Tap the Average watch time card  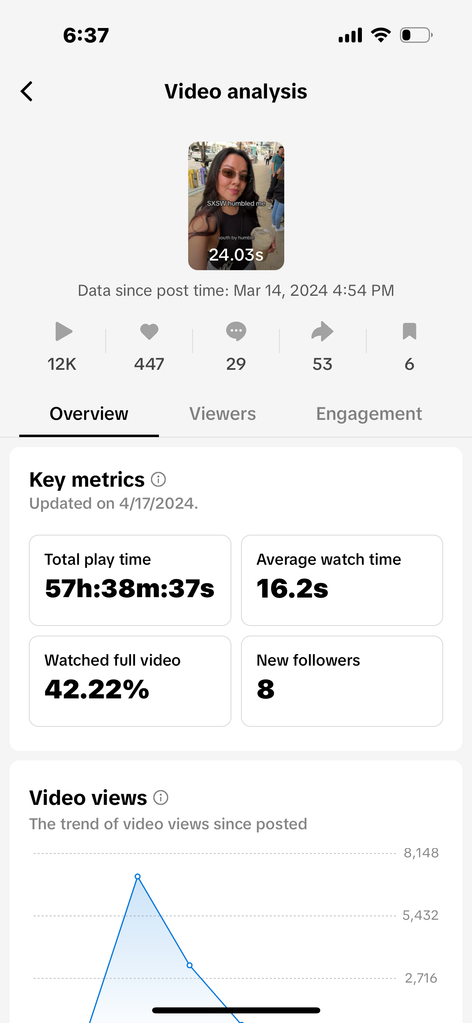[342, 580]
